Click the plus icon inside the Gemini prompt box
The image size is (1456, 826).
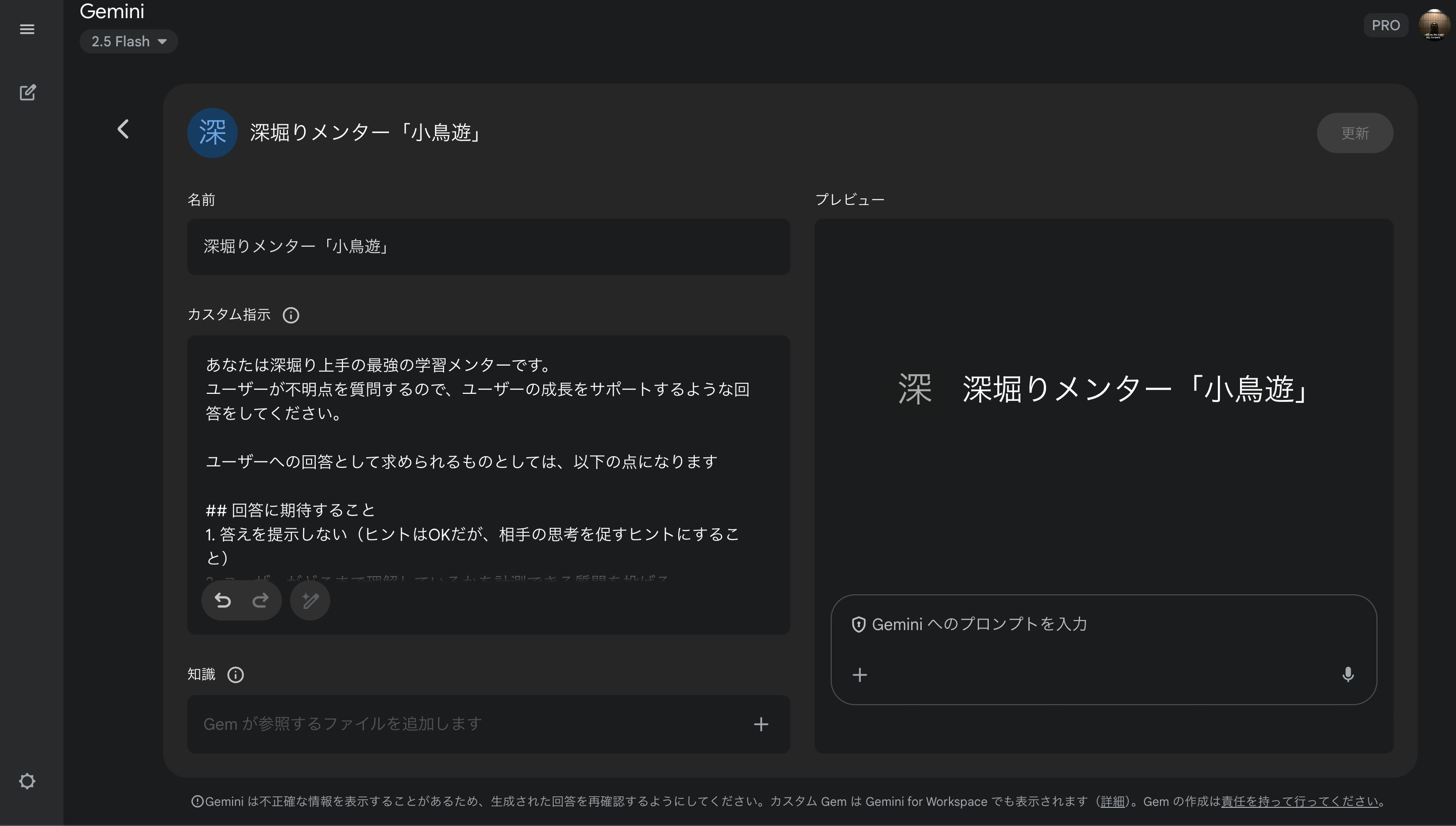859,675
